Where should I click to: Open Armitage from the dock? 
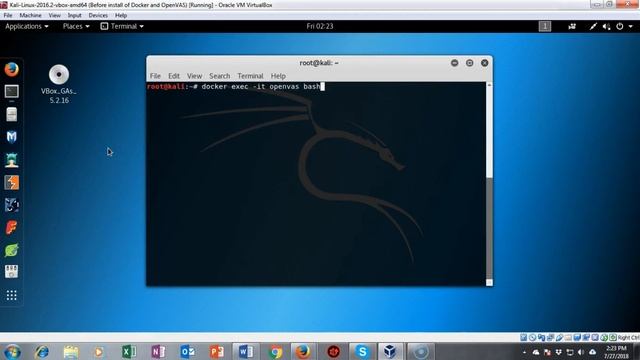click(11, 160)
